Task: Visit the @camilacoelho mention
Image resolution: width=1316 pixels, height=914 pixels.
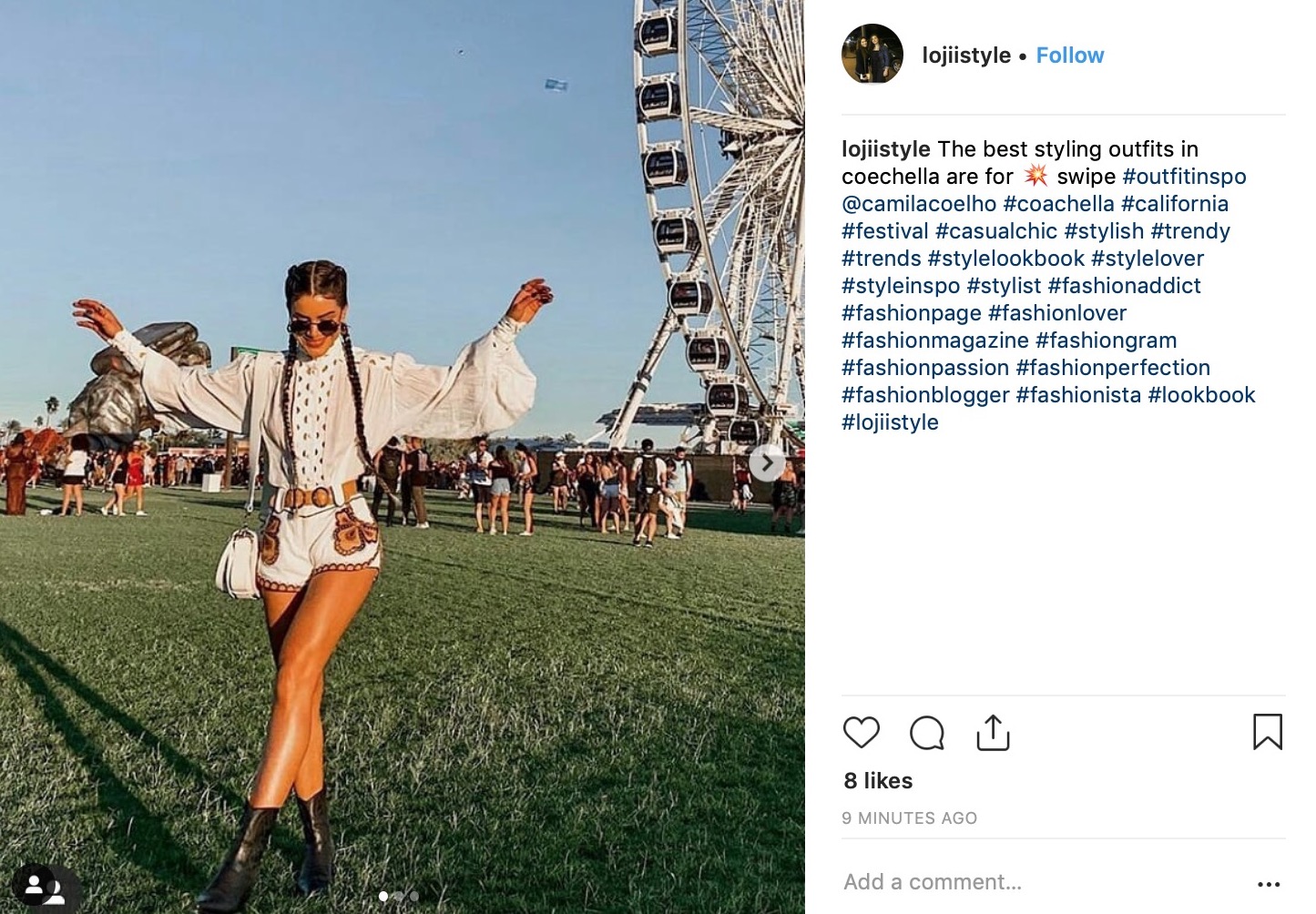Action: tap(919, 204)
